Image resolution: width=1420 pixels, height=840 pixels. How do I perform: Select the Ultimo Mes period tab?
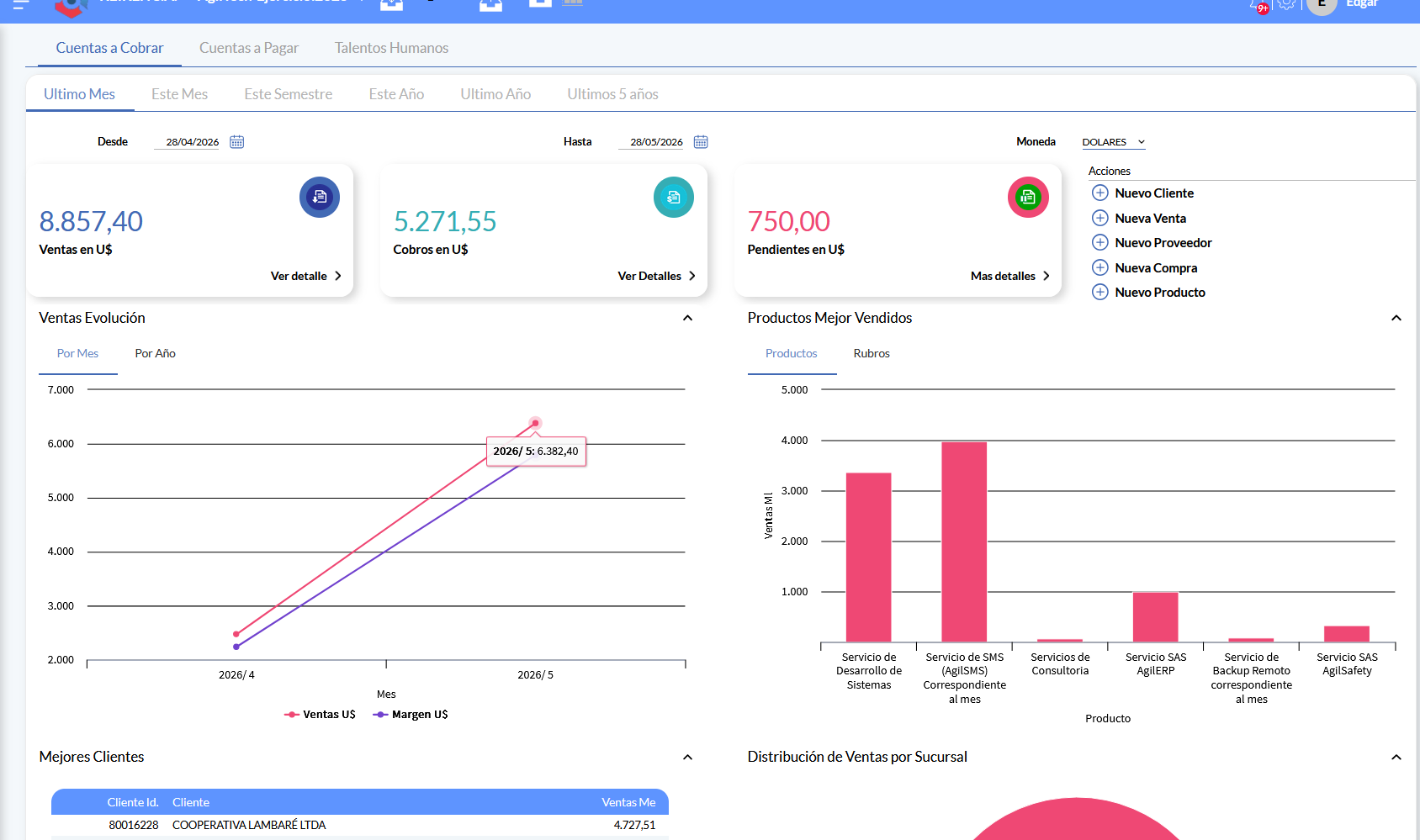[x=79, y=94]
